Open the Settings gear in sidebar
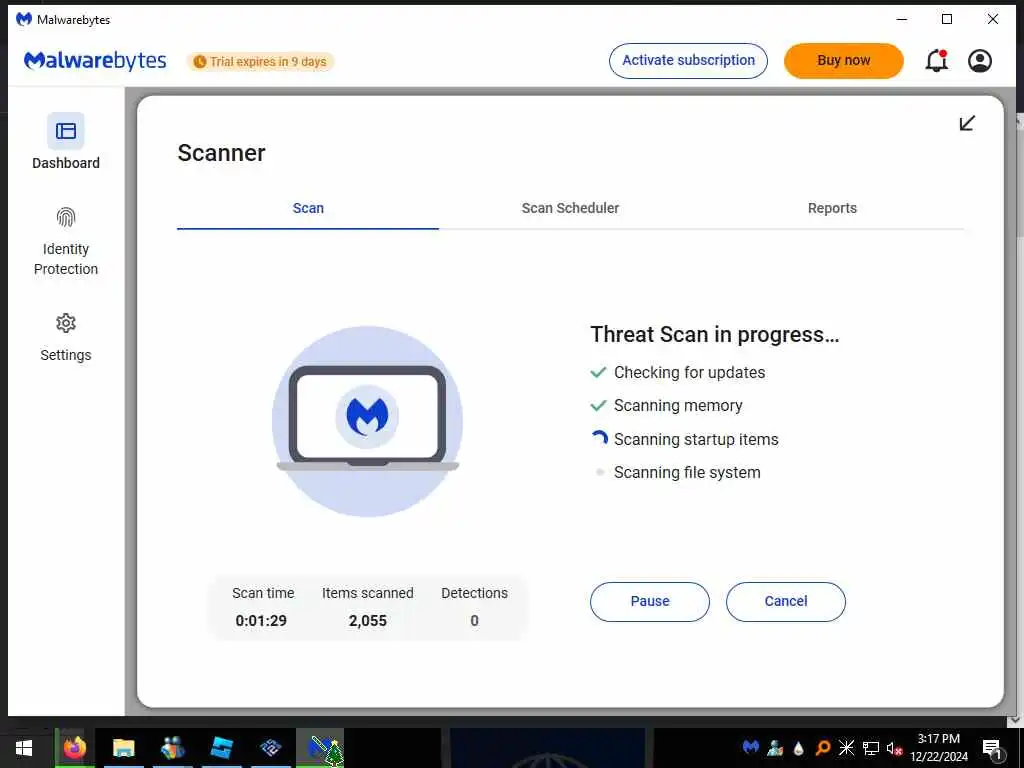Image resolution: width=1024 pixels, height=768 pixels. (66, 323)
